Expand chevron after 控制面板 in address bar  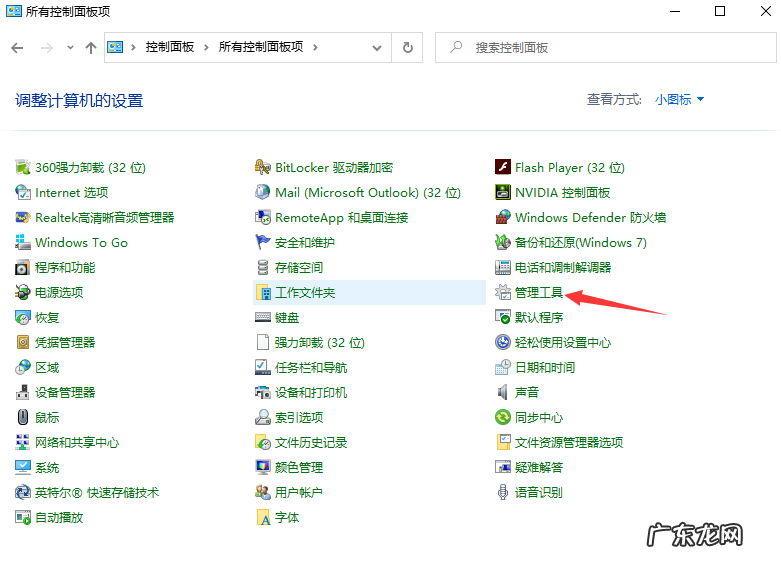[x=206, y=47]
